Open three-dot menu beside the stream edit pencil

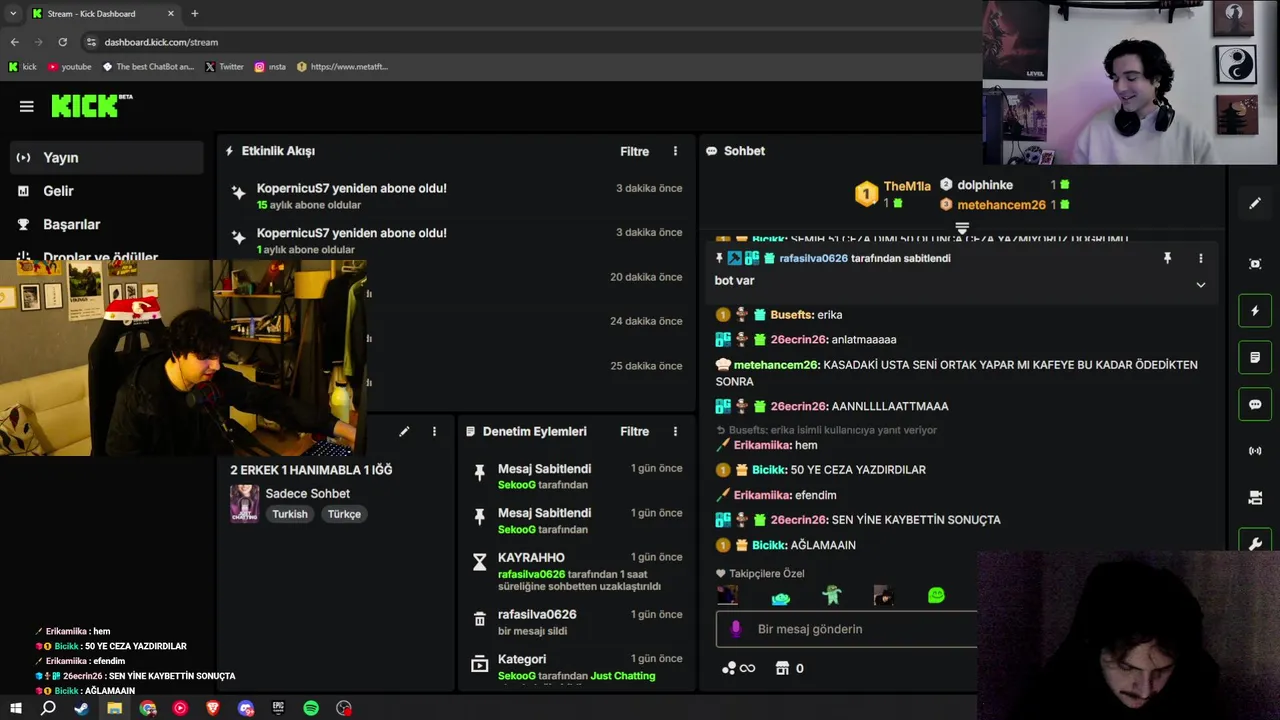(x=434, y=432)
